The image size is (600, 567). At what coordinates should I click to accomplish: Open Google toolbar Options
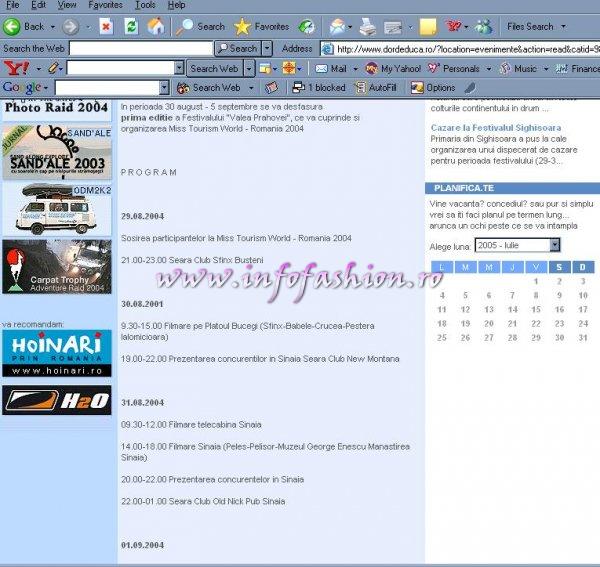click(432, 88)
